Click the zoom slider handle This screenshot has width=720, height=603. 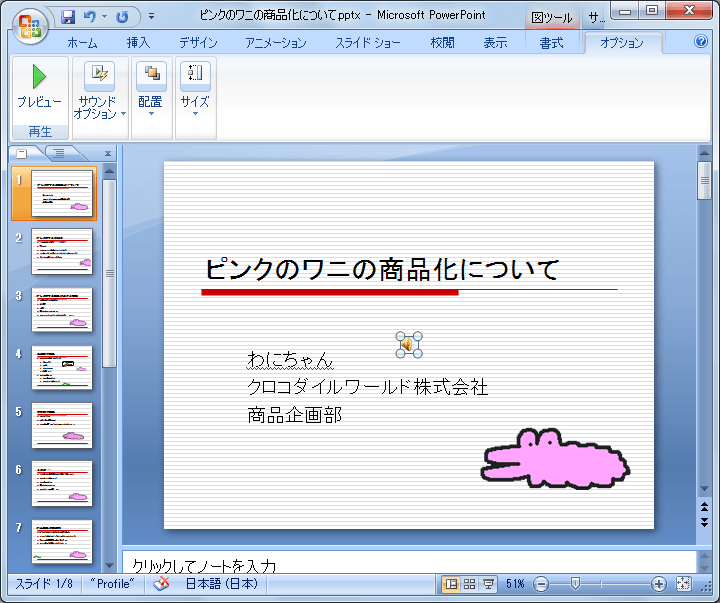pyautogui.click(x=575, y=584)
